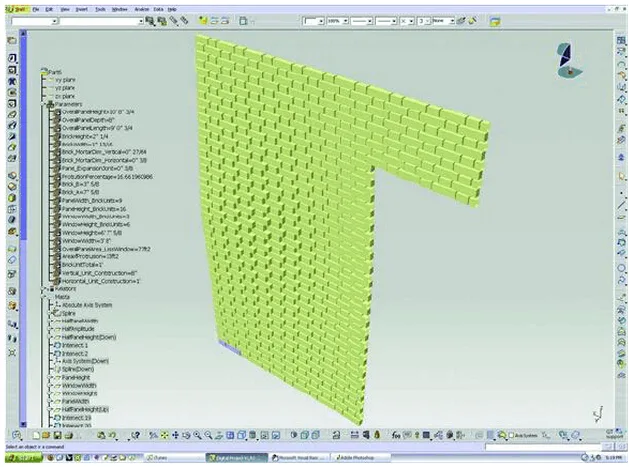
Task: Select the WindowWidth=3' 8" parameter
Action: tap(86, 241)
